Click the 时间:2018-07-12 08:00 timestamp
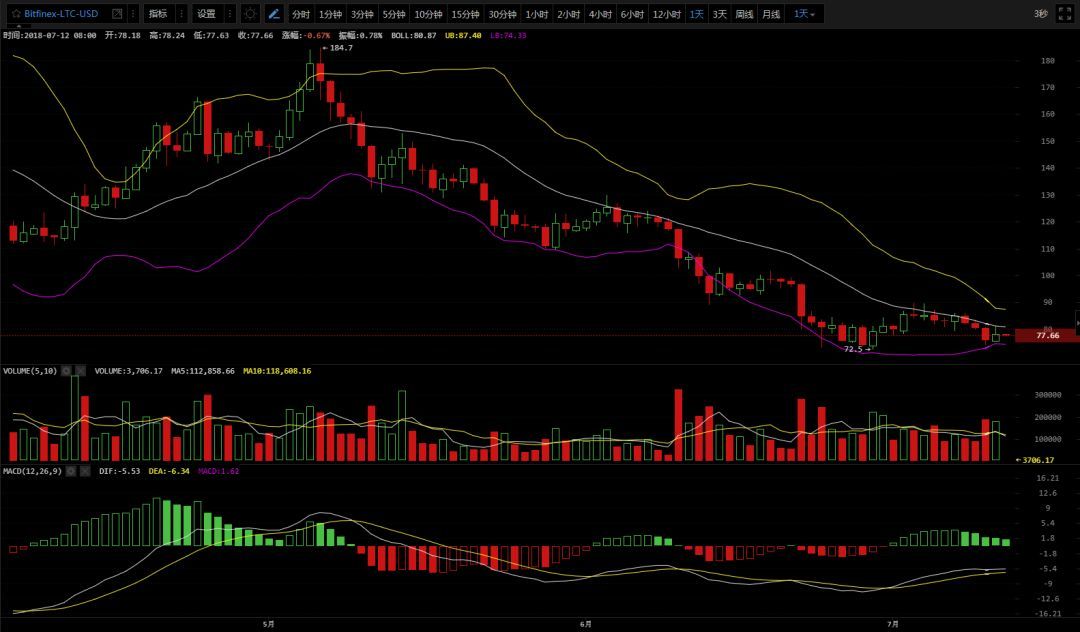 50,35
